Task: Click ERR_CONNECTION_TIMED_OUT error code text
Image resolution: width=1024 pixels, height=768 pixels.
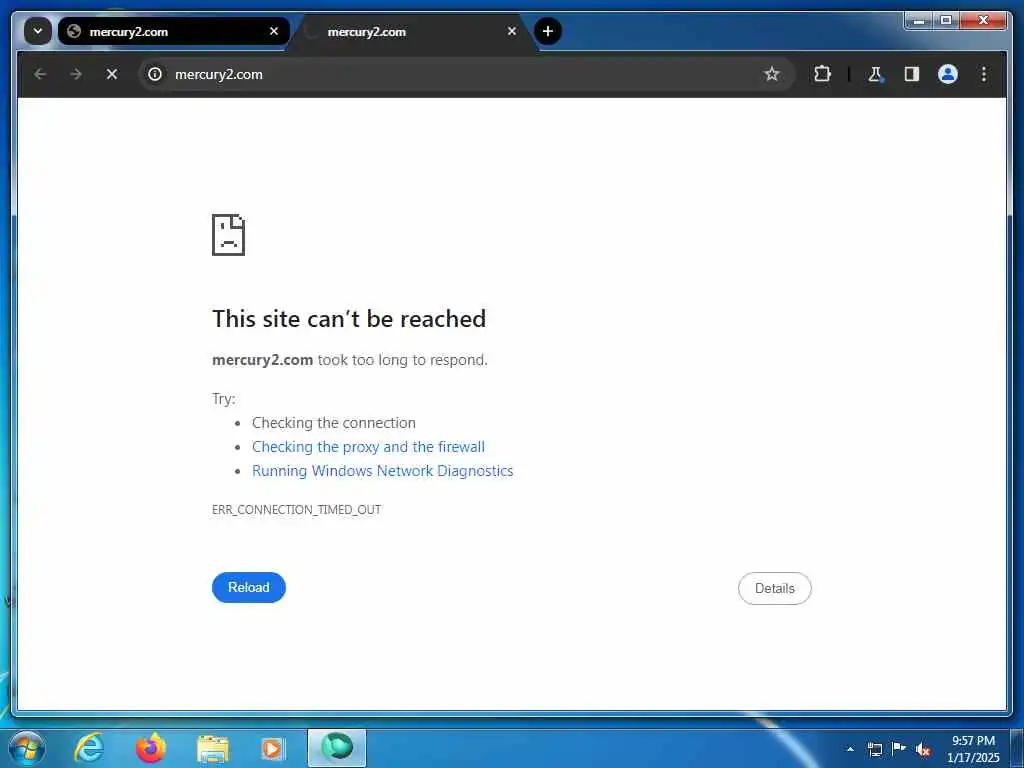Action: tap(296, 509)
